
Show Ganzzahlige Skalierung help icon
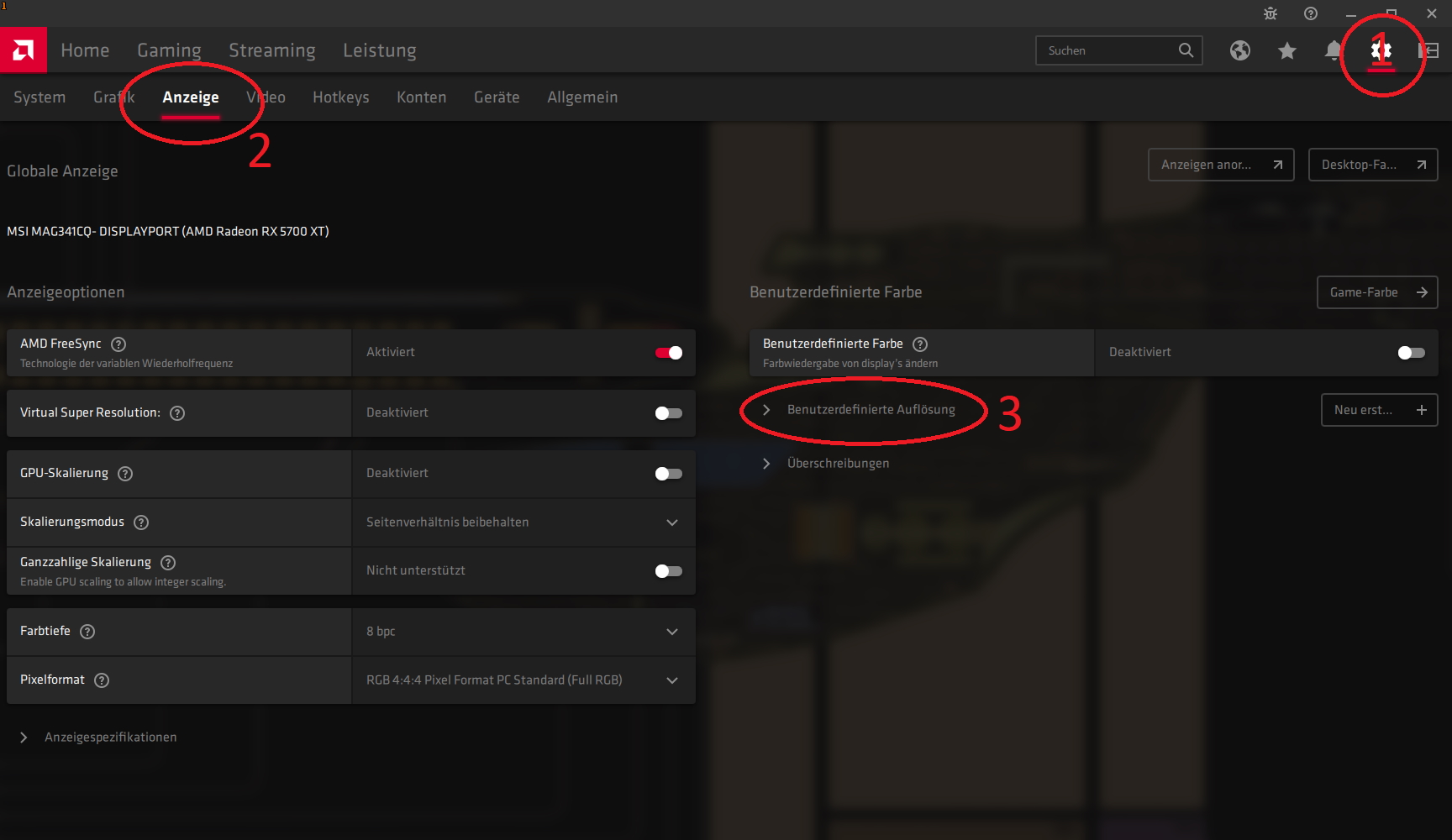click(x=168, y=562)
